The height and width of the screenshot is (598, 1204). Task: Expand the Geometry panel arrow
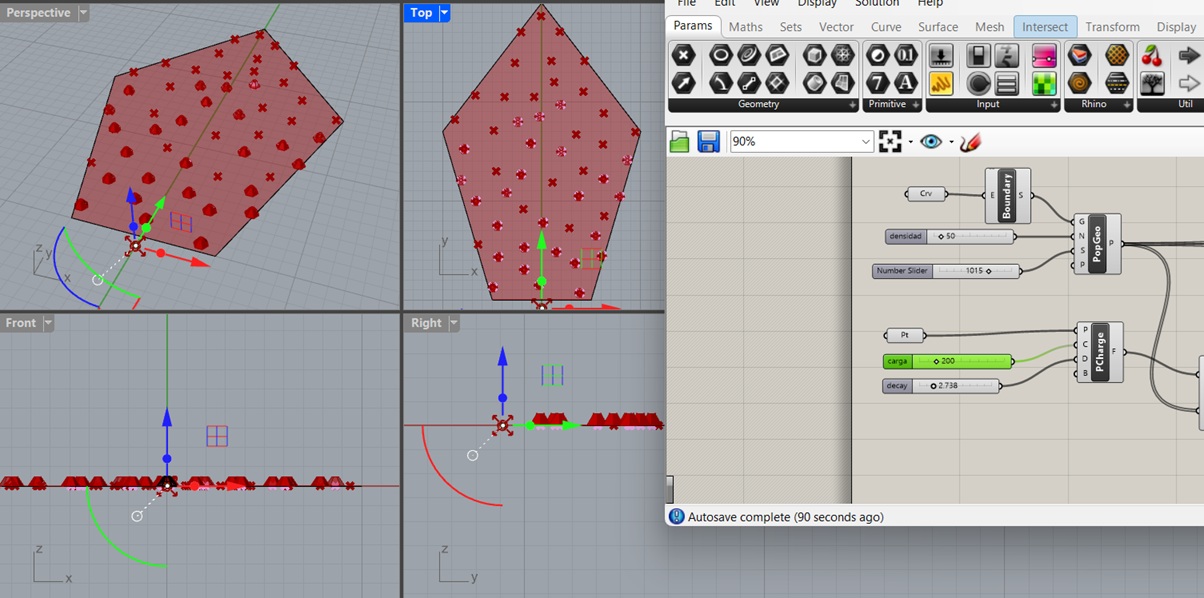(853, 105)
